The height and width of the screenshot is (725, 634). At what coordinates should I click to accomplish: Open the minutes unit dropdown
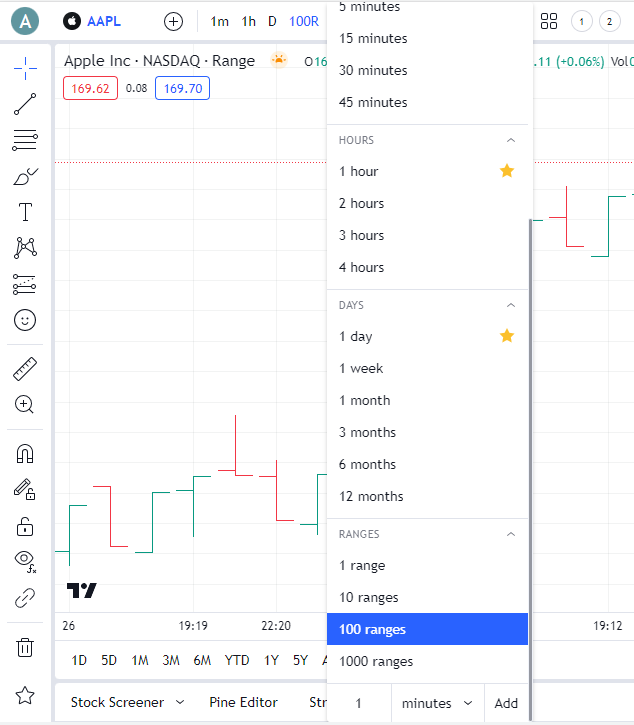click(x=437, y=703)
